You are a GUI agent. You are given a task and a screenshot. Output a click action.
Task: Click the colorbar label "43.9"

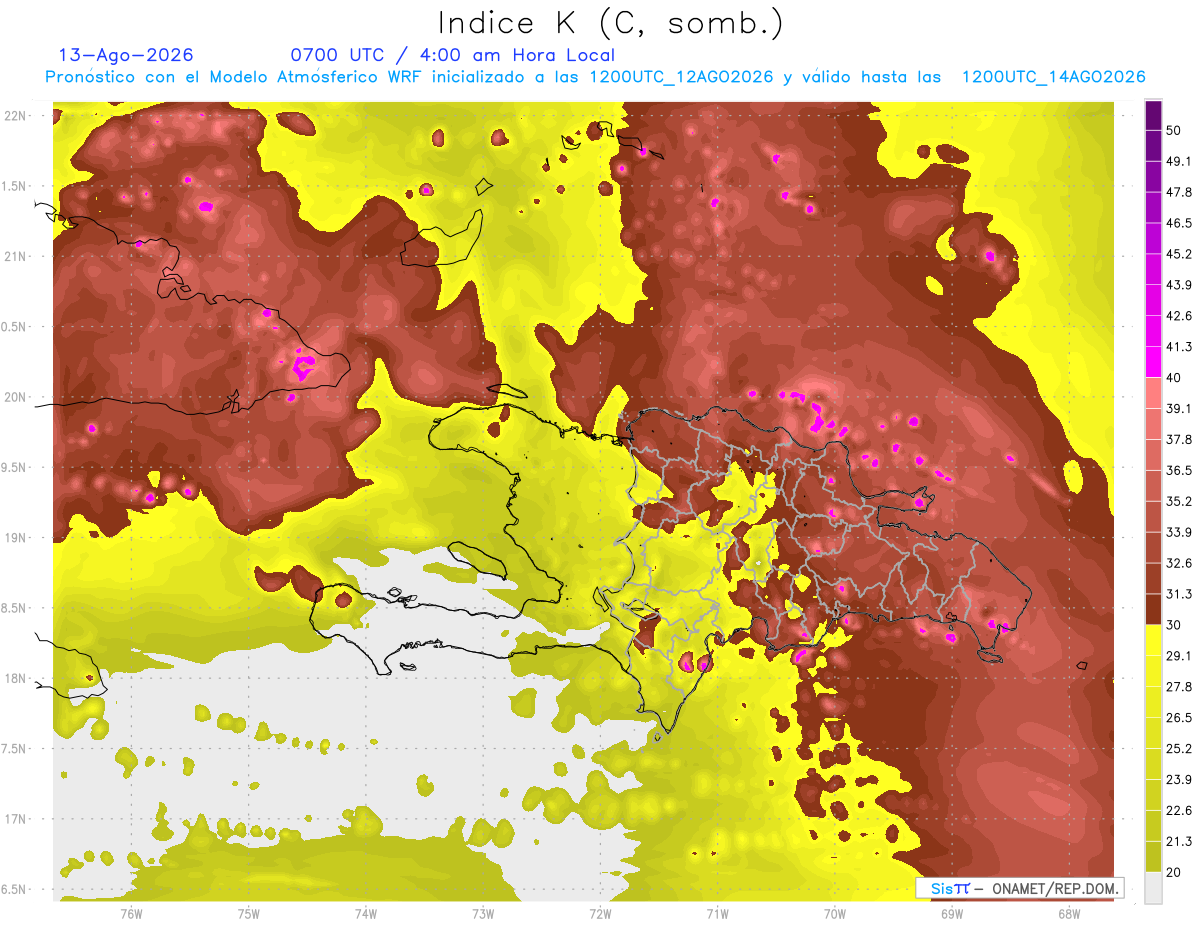point(1178,285)
